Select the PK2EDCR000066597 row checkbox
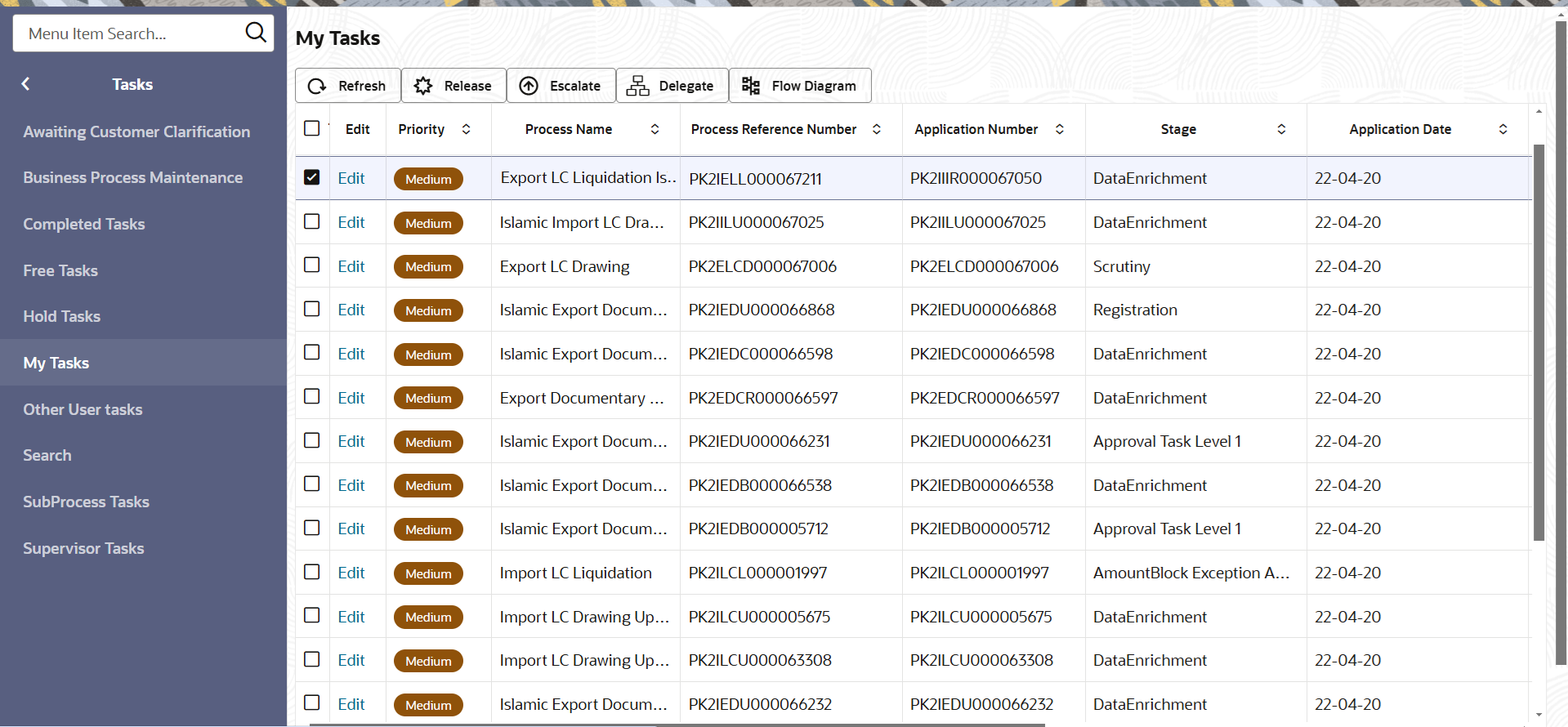Viewport: 1568px width, 727px height. [x=311, y=396]
